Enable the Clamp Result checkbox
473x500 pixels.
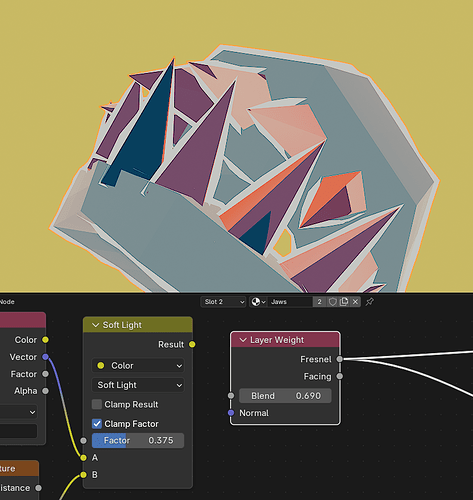point(97,404)
